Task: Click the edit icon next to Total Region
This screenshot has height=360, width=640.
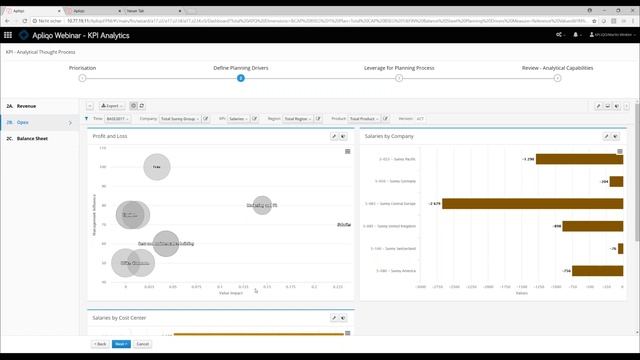Action: click(318, 119)
